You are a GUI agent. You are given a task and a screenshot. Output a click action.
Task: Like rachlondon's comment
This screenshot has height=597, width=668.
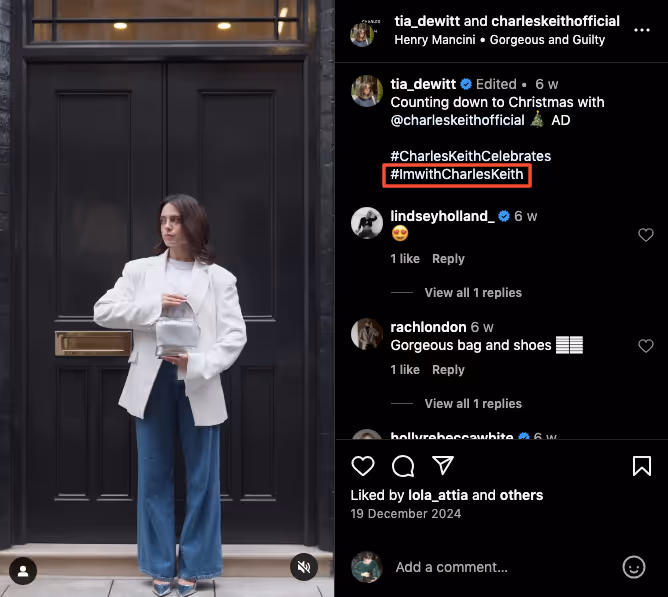[x=645, y=346]
